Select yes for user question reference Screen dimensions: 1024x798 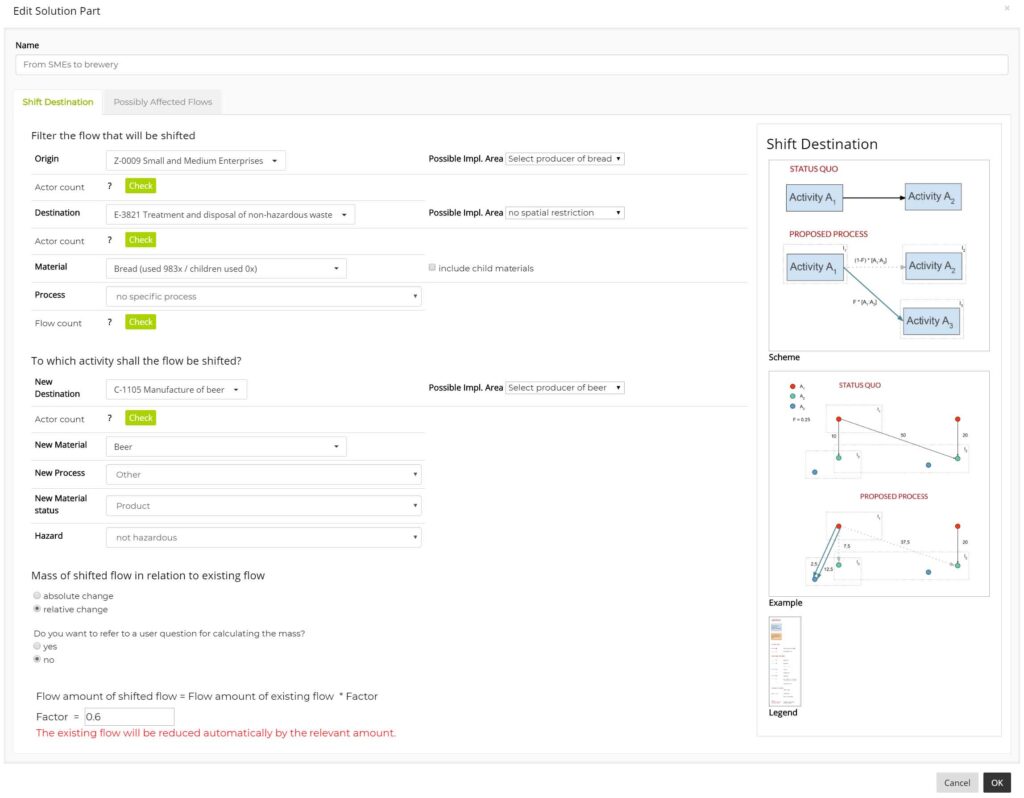pos(37,646)
